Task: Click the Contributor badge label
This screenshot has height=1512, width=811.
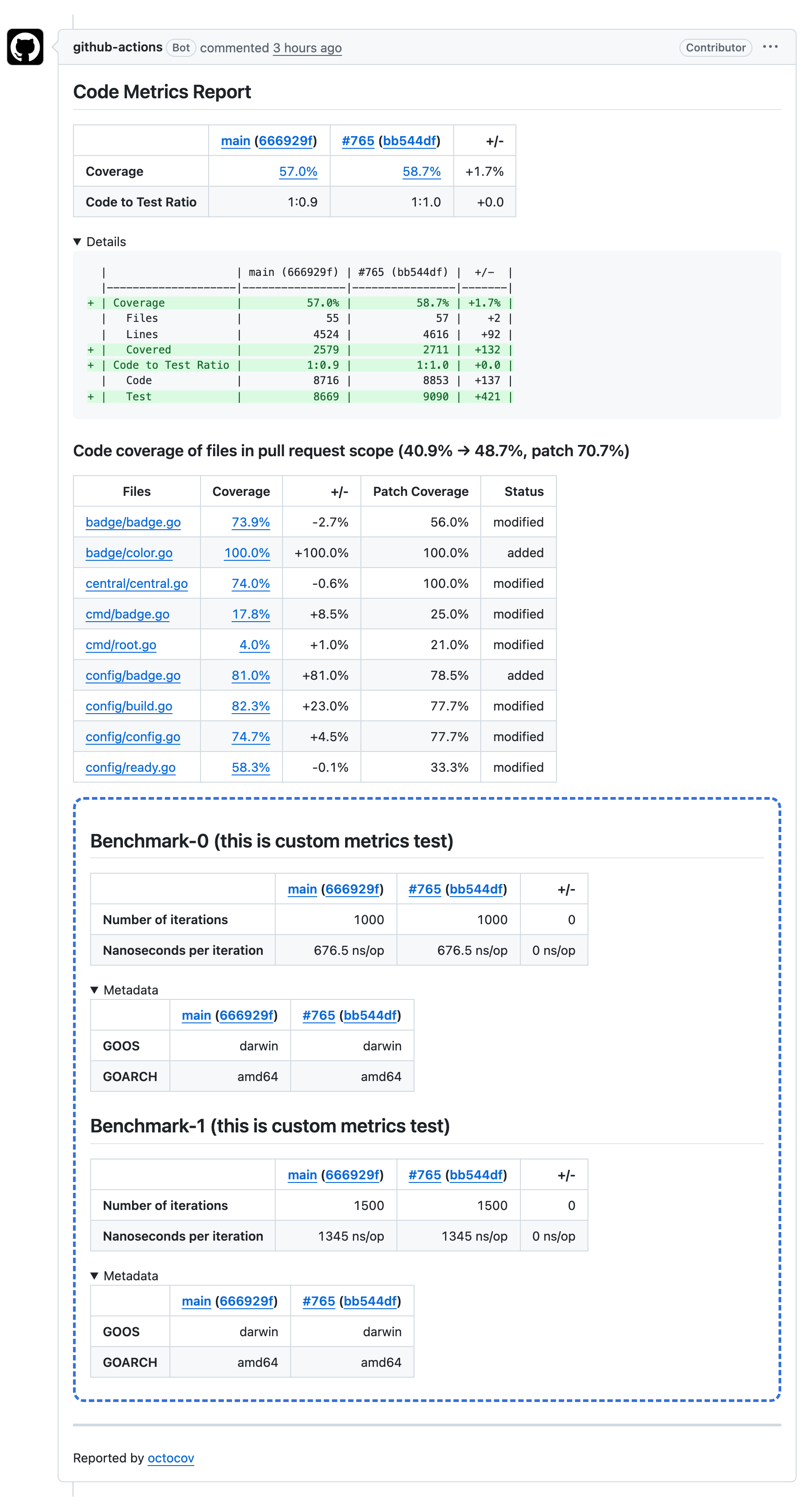Action: 715,47
